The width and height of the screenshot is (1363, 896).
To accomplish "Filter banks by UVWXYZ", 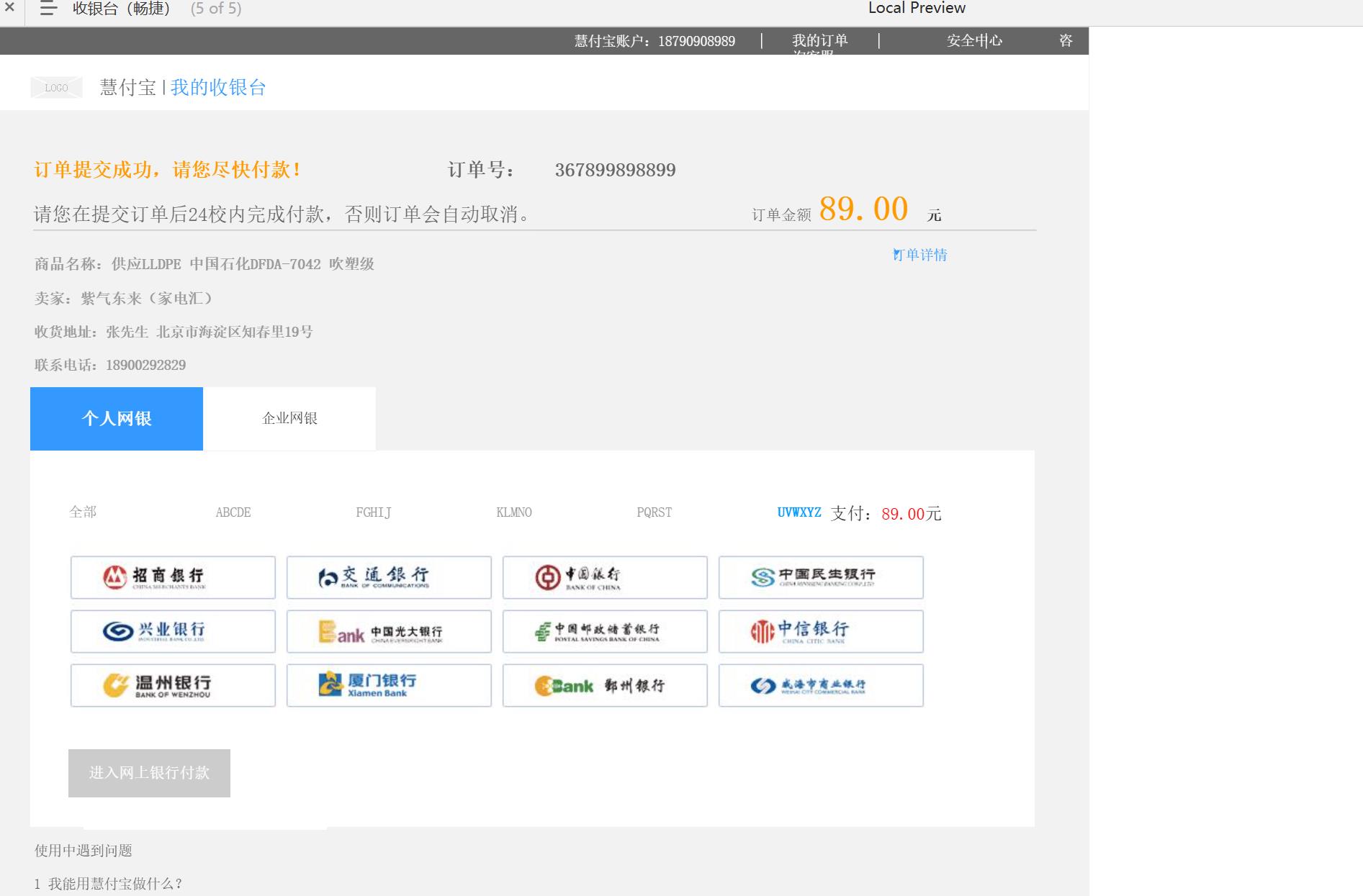I will [x=799, y=512].
